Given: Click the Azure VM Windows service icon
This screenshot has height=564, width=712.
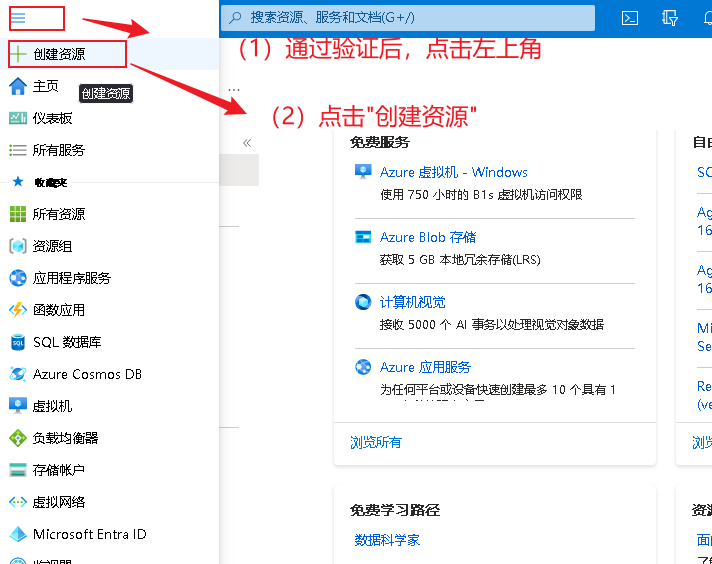Looking at the screenshot, I should 363,172.
